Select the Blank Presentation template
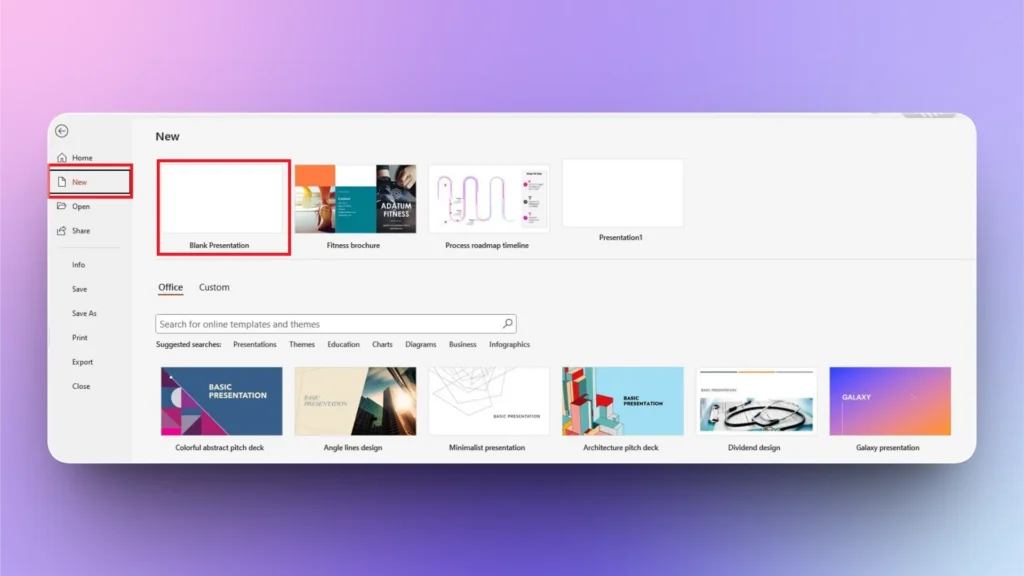1024x576 pixels. tap(222, 197)
